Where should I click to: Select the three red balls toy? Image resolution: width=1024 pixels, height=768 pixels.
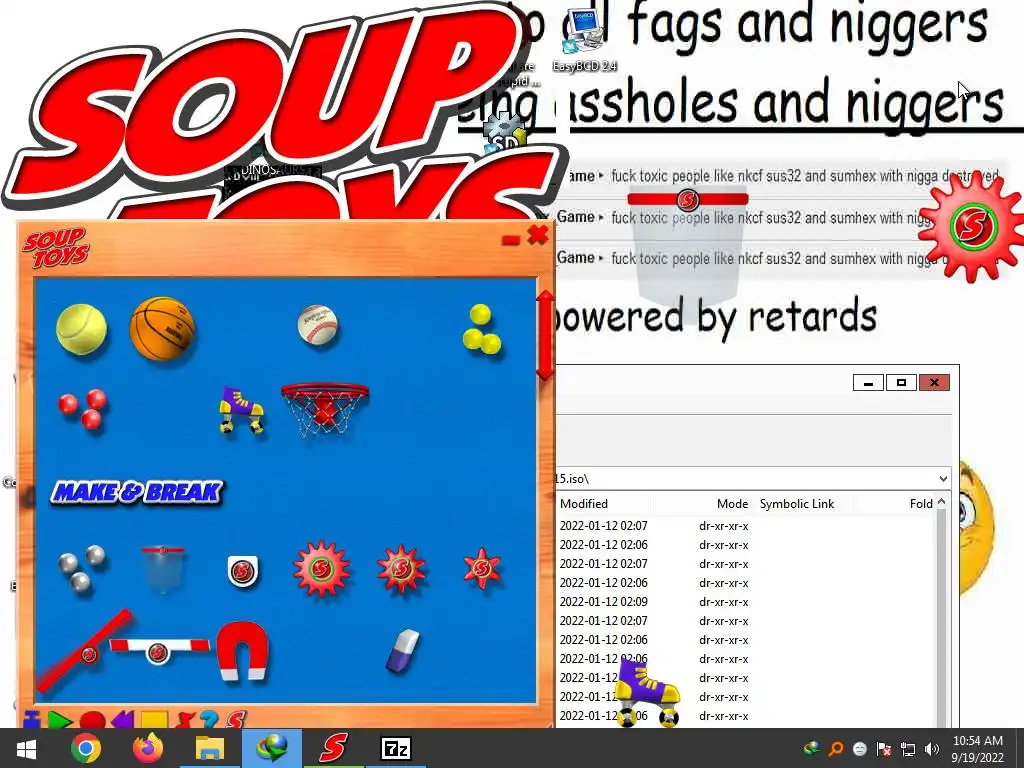(83, 409)
